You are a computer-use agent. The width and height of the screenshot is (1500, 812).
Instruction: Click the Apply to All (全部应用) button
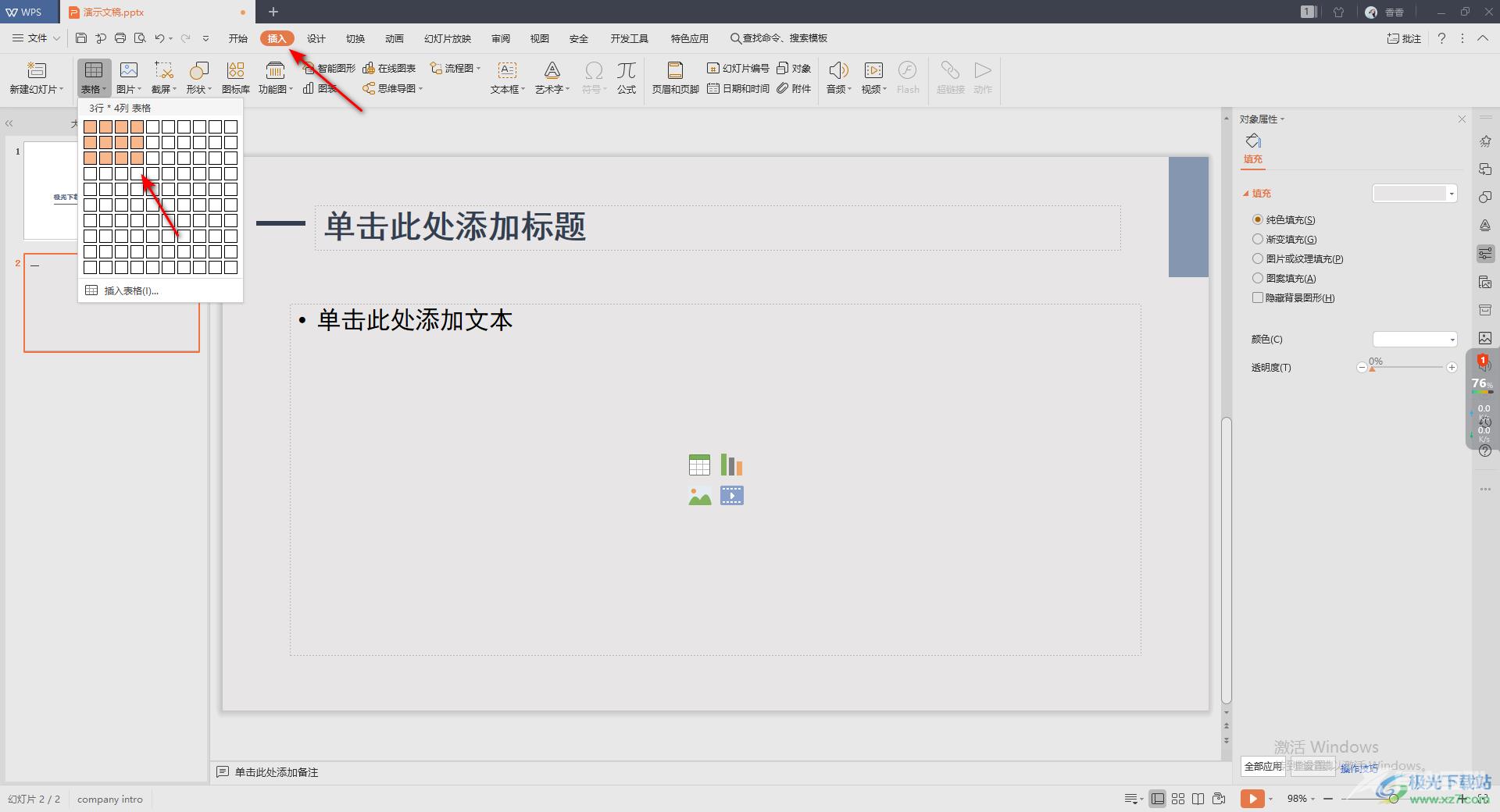pyautogui.click(x=1262, y=766)
